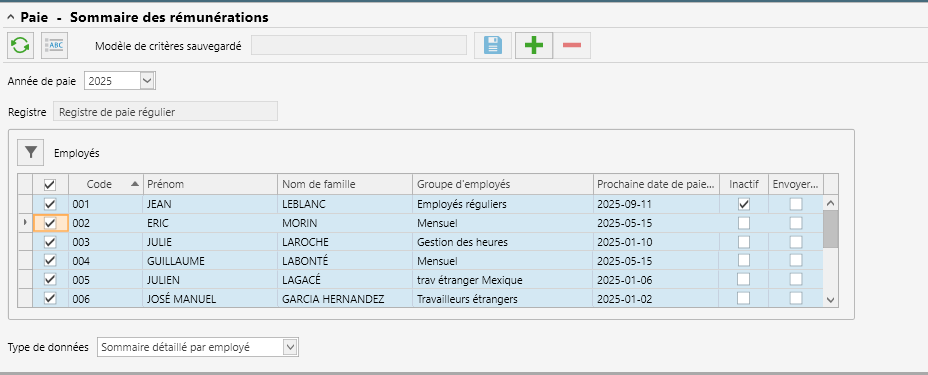928x375 pixels.
Task: Uncheck selection checkbox for employee 002
Action: (x=50, y=223)
